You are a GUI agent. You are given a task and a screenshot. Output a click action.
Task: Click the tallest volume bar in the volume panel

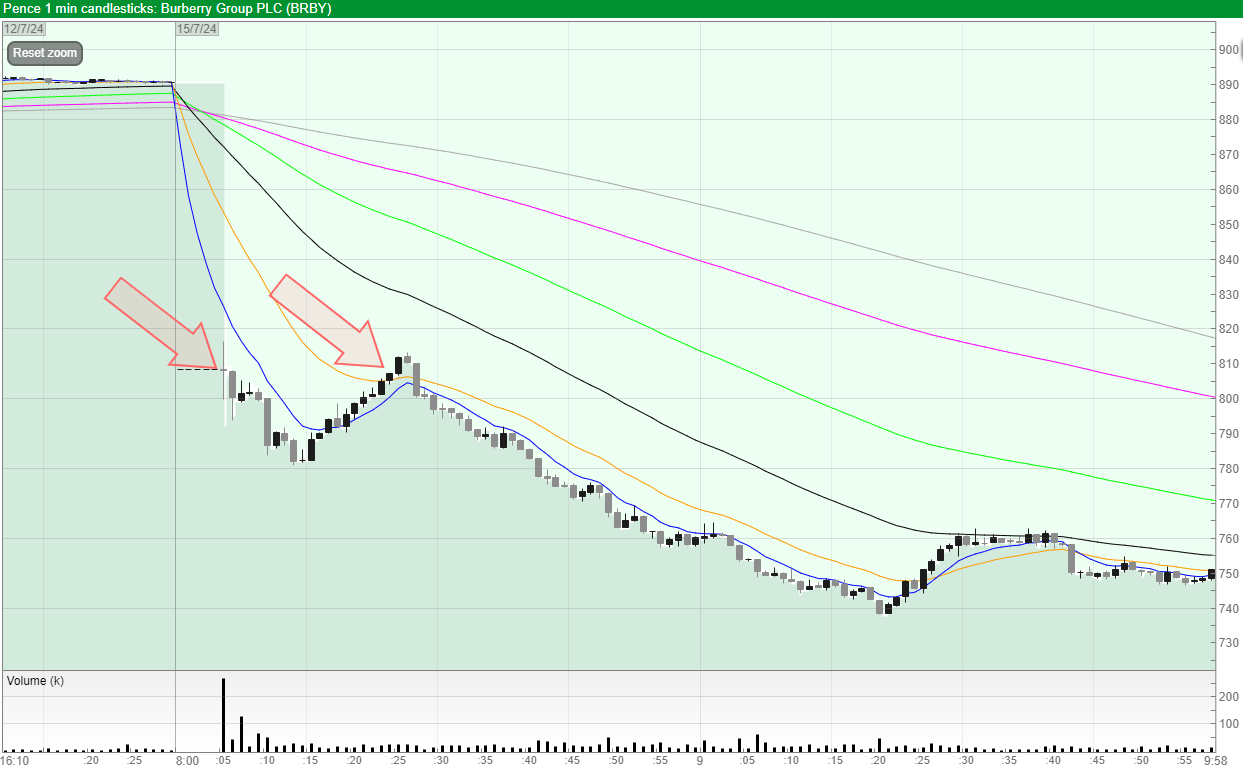[x=223, y=715]
